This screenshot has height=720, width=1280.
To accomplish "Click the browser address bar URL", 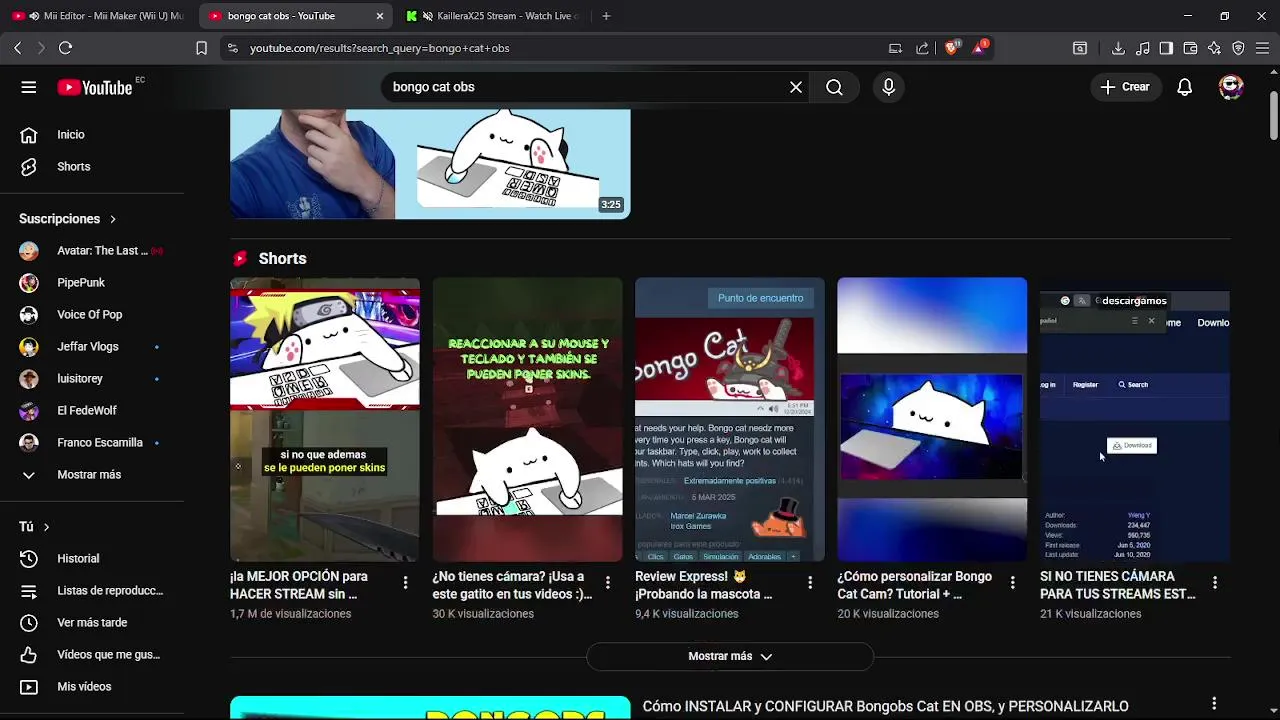I will point(380,48).
